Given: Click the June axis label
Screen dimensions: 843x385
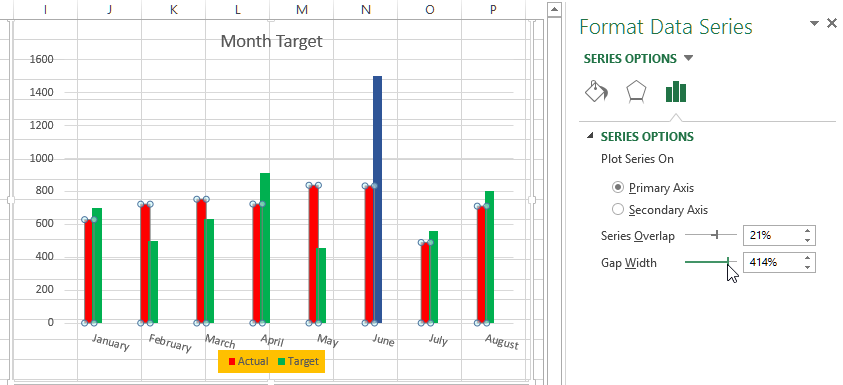Looking at the screenshot, I should pyautogui.click(x=384, y=340).
